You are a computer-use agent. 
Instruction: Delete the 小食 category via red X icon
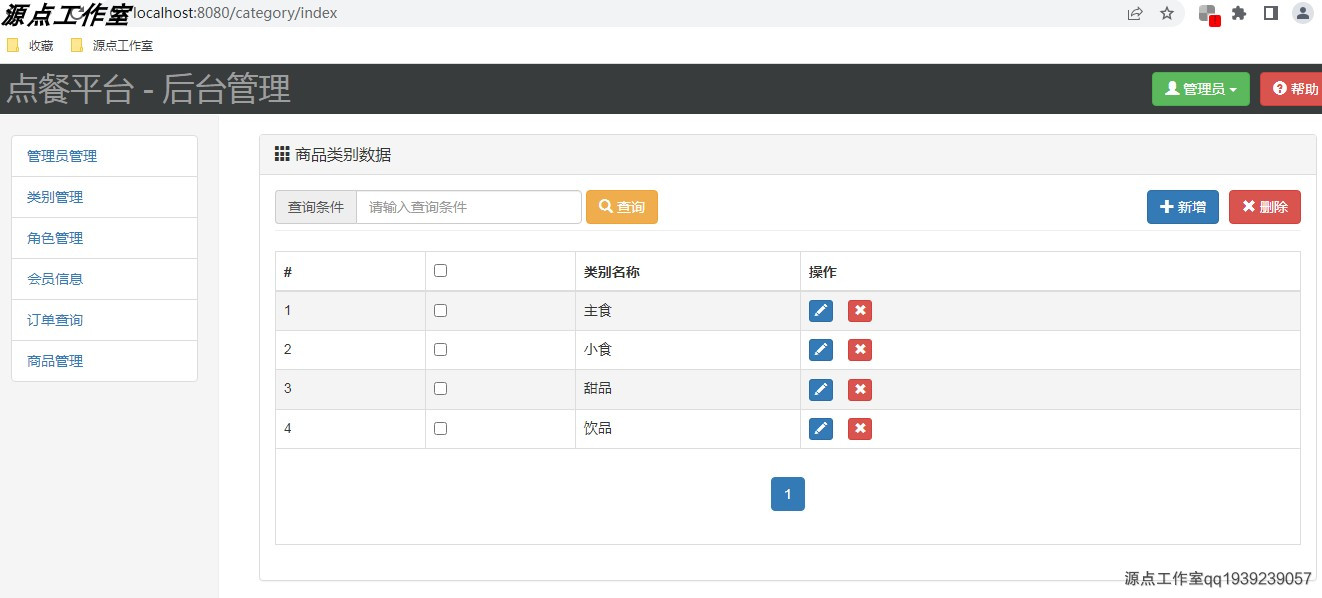859,349
